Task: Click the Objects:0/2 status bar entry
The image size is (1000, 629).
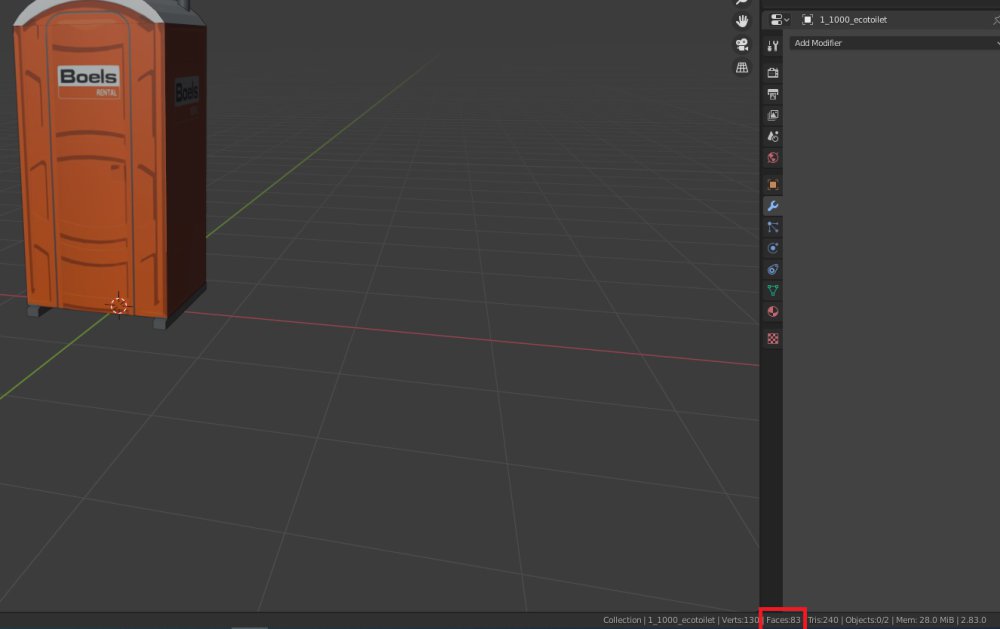Action: coord(867,620)
